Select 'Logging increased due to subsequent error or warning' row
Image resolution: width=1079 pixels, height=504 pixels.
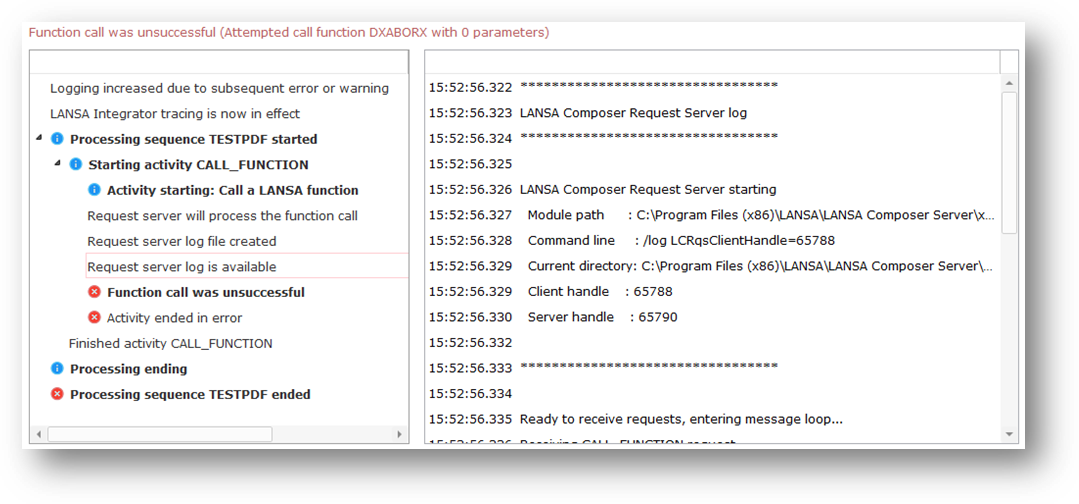220,88
